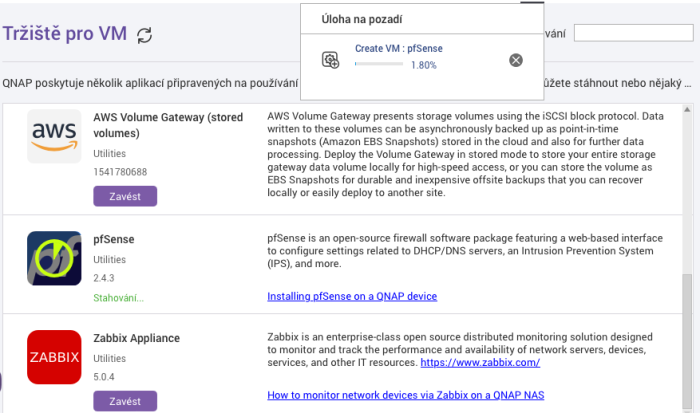The image size is (700, 413).
Task: Click the Úloha na pozadí header
Action: (362, 19)
